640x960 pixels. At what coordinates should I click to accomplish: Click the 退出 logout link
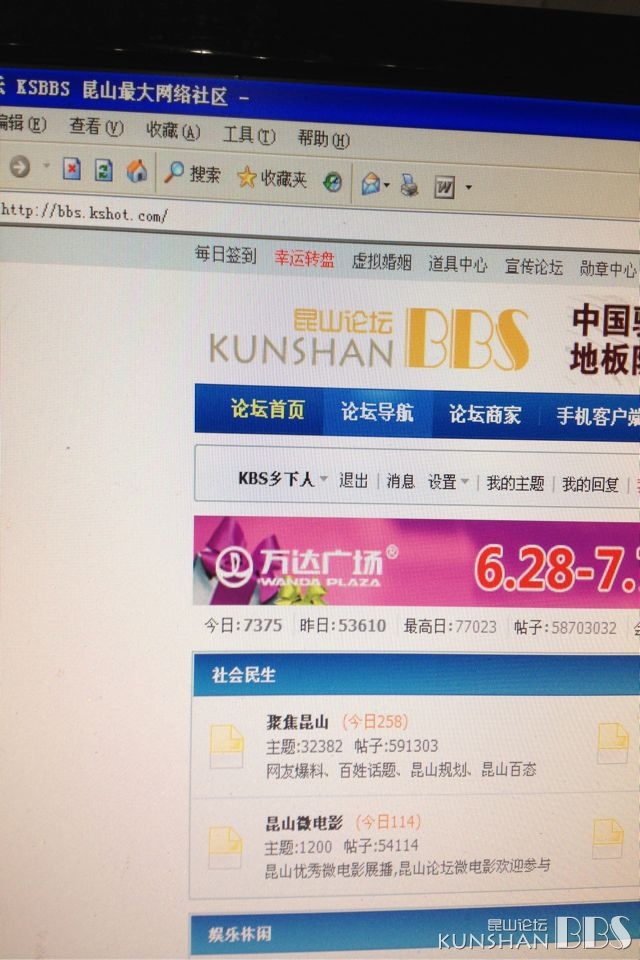pyautogui.click(x=353, y=481)
